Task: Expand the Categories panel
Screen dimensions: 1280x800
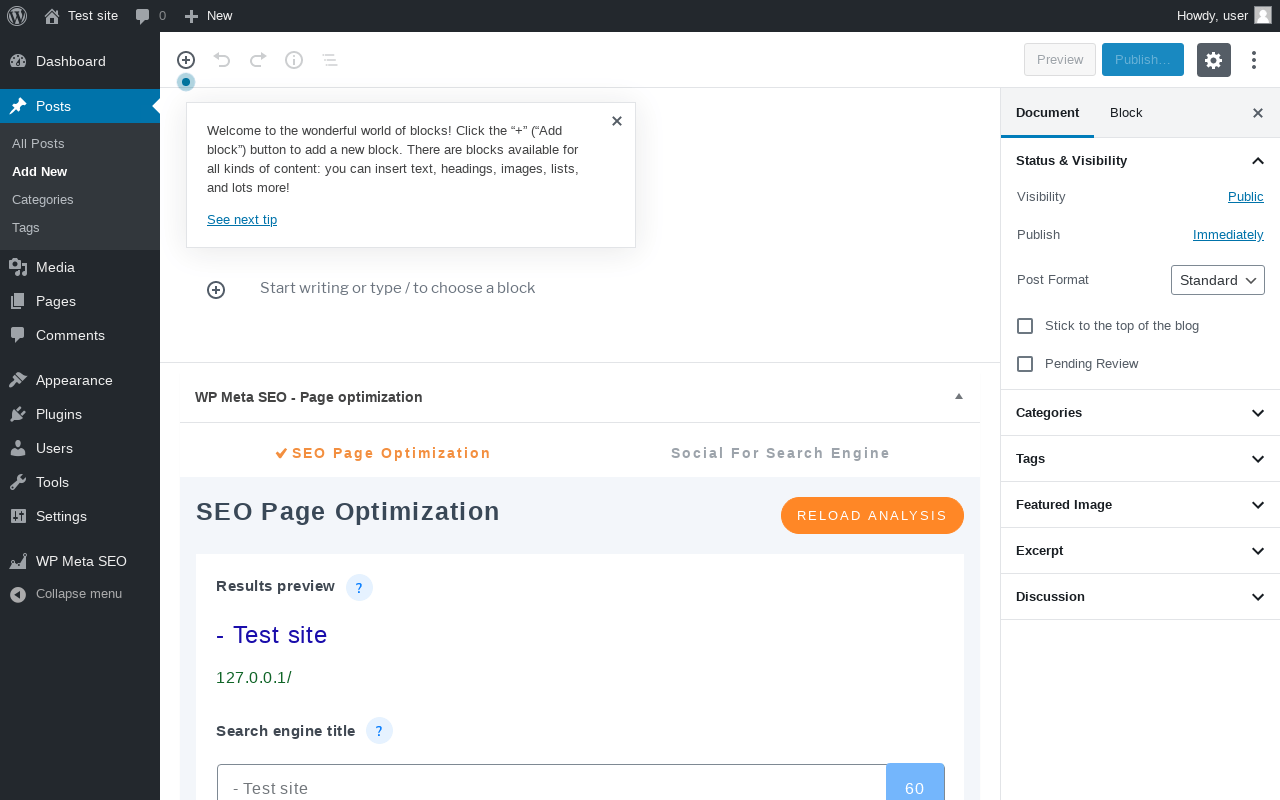Action: tap(1140, 413)
